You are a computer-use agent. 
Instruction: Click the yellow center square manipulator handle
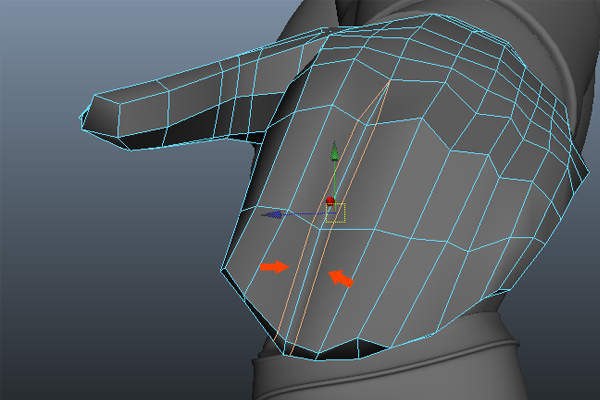pyautogui.click(x=336, y=213)
